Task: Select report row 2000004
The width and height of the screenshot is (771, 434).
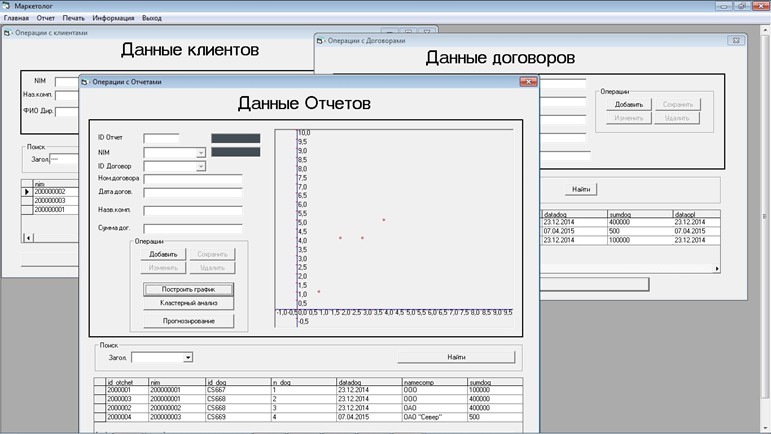Action: [x=308, y=417]
